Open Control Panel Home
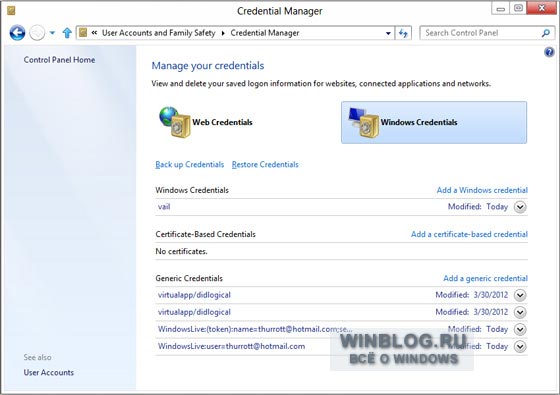Image resolution: width=560 pixels, height=395 pixels. pyautogui.click(x=59, y=60)
